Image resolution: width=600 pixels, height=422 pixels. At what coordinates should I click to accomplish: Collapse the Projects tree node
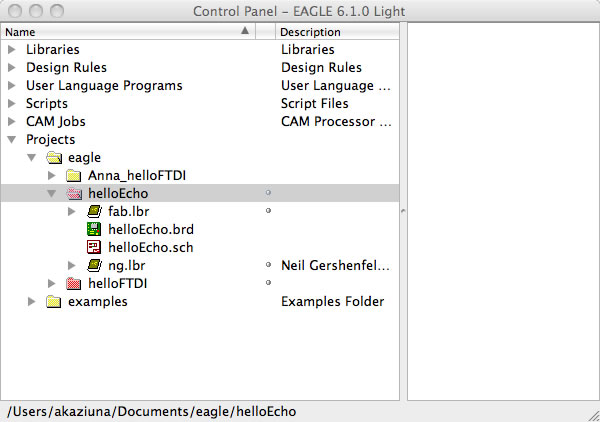[12, 140]
